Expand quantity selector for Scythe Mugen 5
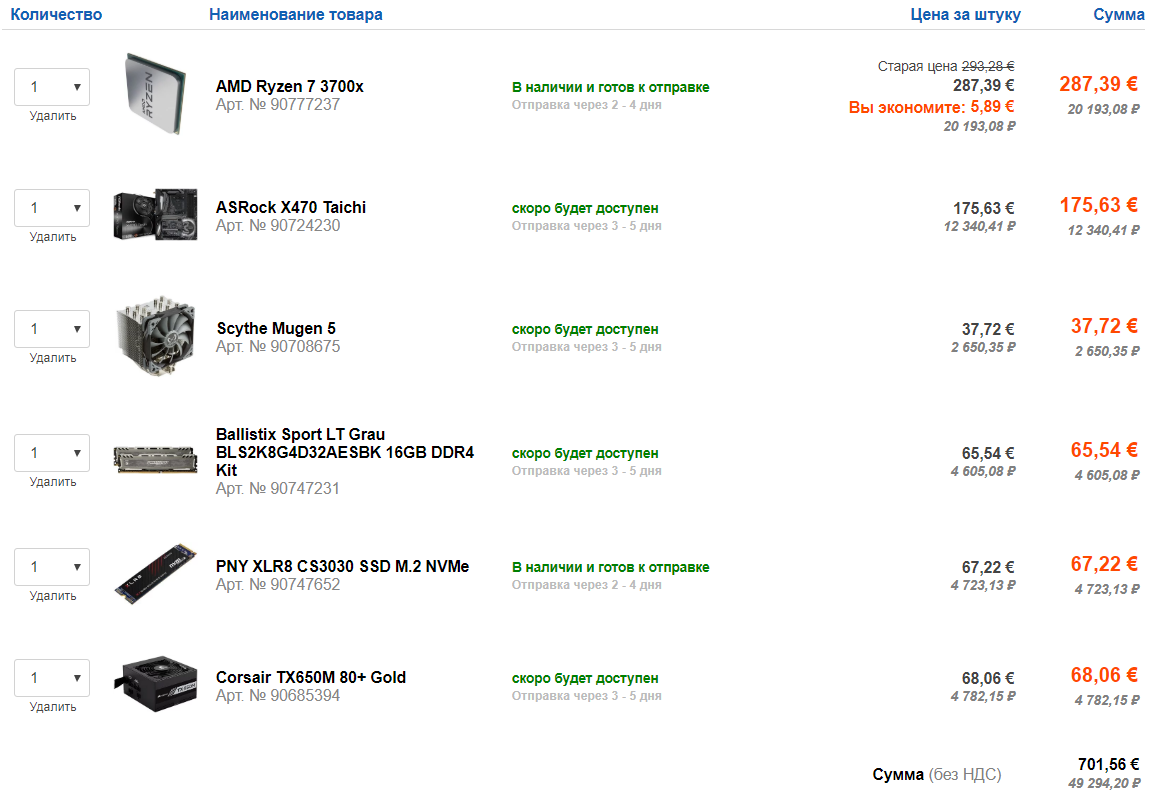 52,329
